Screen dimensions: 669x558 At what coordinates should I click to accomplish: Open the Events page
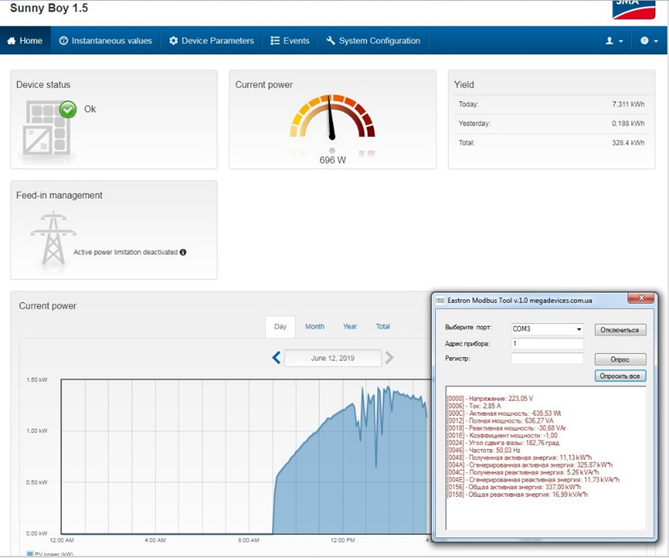tap(290, 41)
